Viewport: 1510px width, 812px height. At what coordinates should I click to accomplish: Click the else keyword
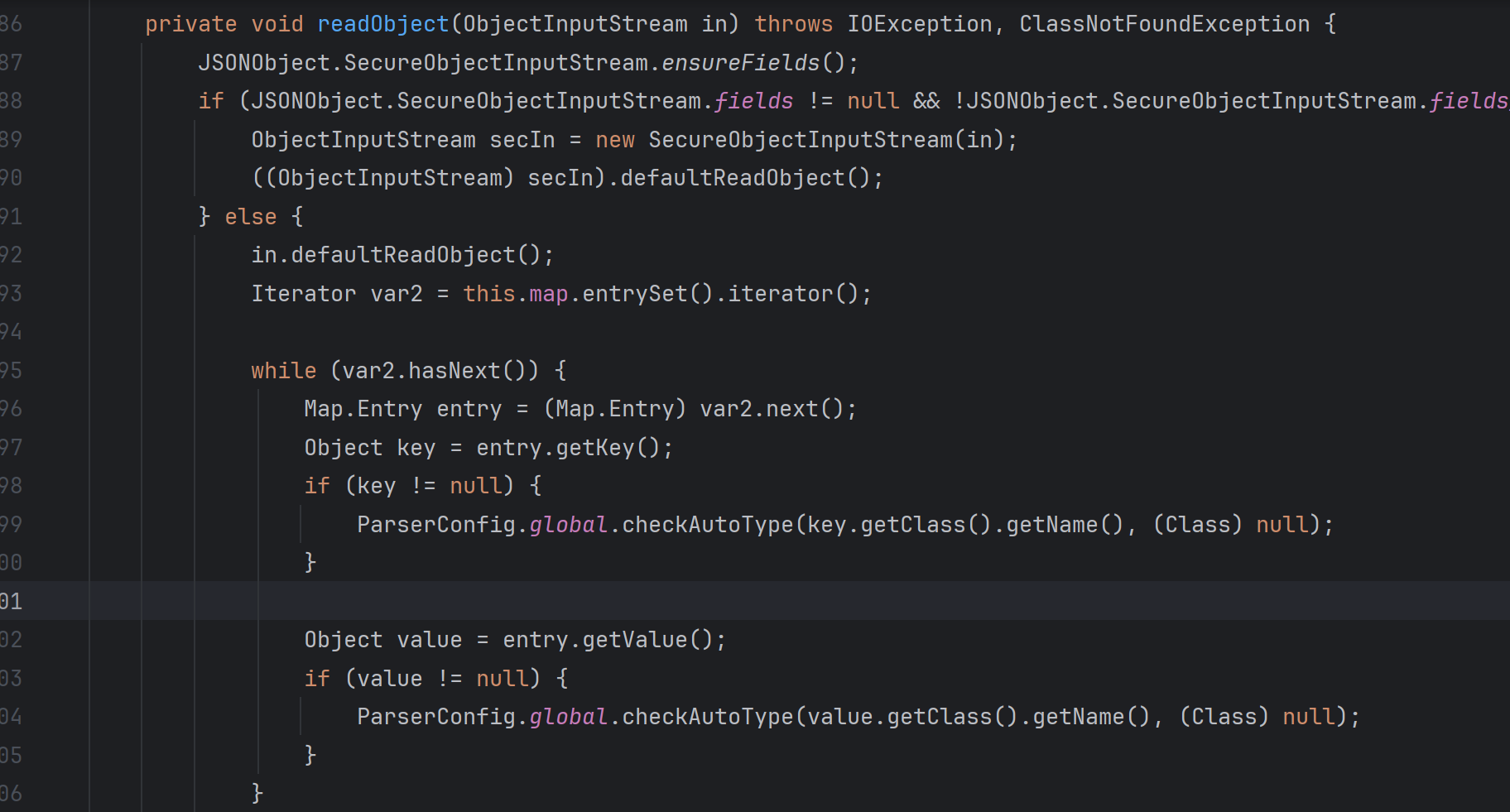coord(250,217)
